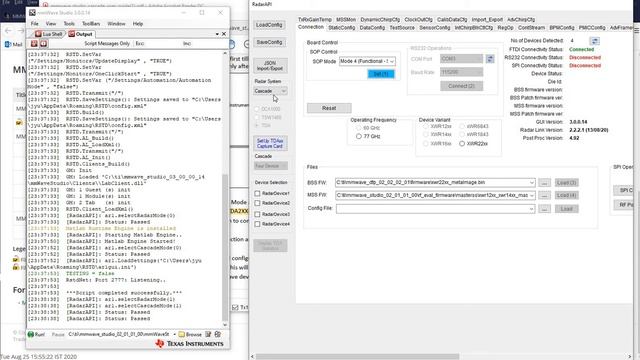Viewport: 640px width, 360px height.
Task: Click Set Up TDAxx Capture Card button
Action: coord(270,143)
